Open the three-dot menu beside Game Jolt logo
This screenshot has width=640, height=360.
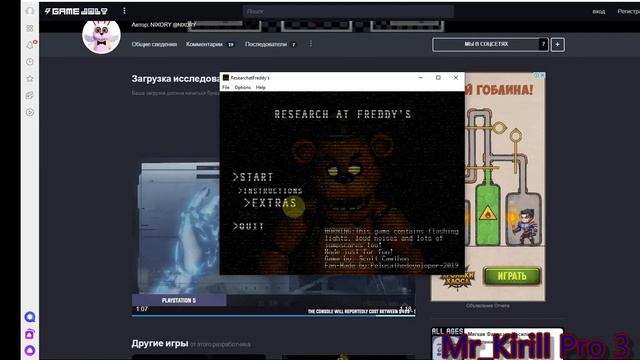(124, 11)
